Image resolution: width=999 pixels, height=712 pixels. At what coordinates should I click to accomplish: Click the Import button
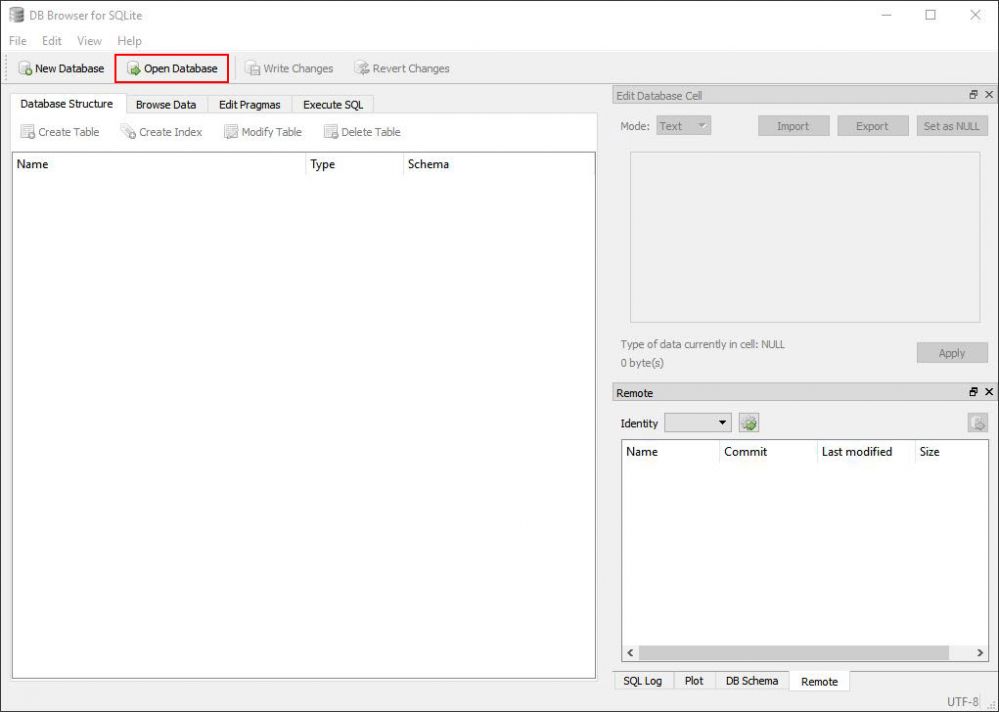pos(793,126)
